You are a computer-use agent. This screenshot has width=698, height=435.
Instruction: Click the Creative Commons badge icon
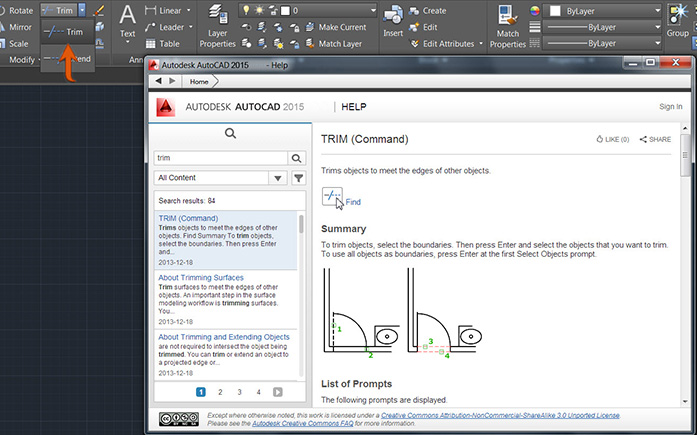coord(179,419)
